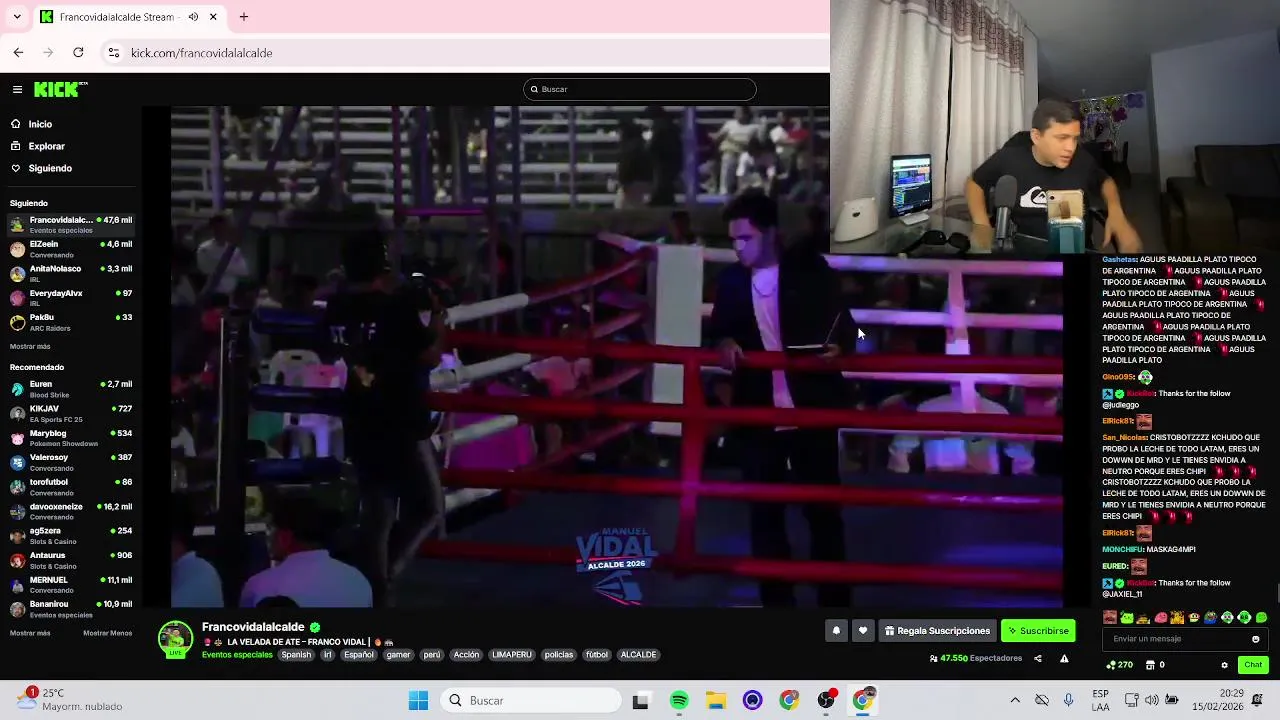Open Explorar in sidebar
This screenshot has height=720, width=1280.
pos(46,146)
